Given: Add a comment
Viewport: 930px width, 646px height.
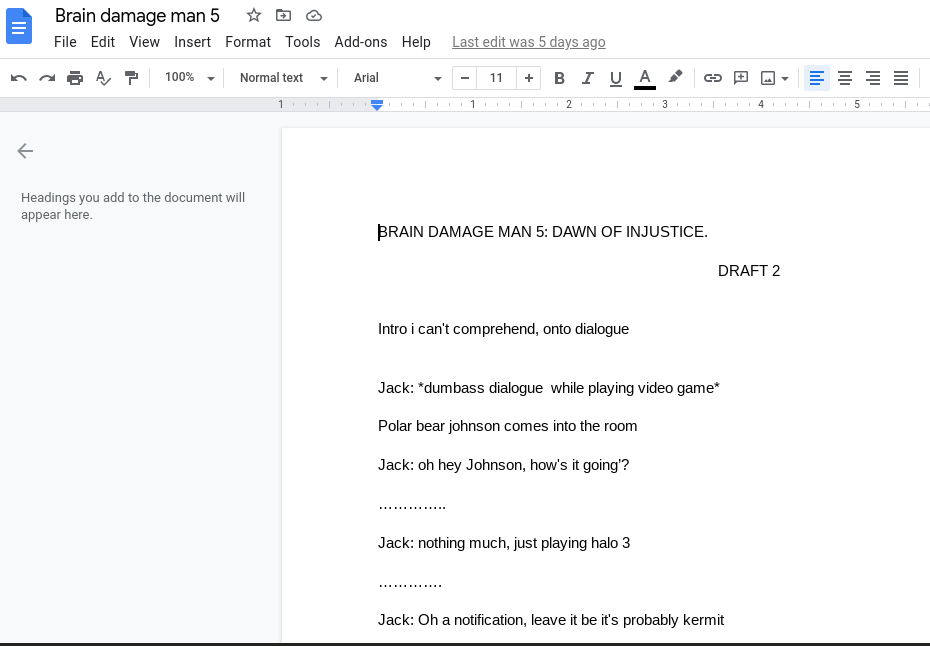Looking at the screenshot, I should click(x=741, y=78).
